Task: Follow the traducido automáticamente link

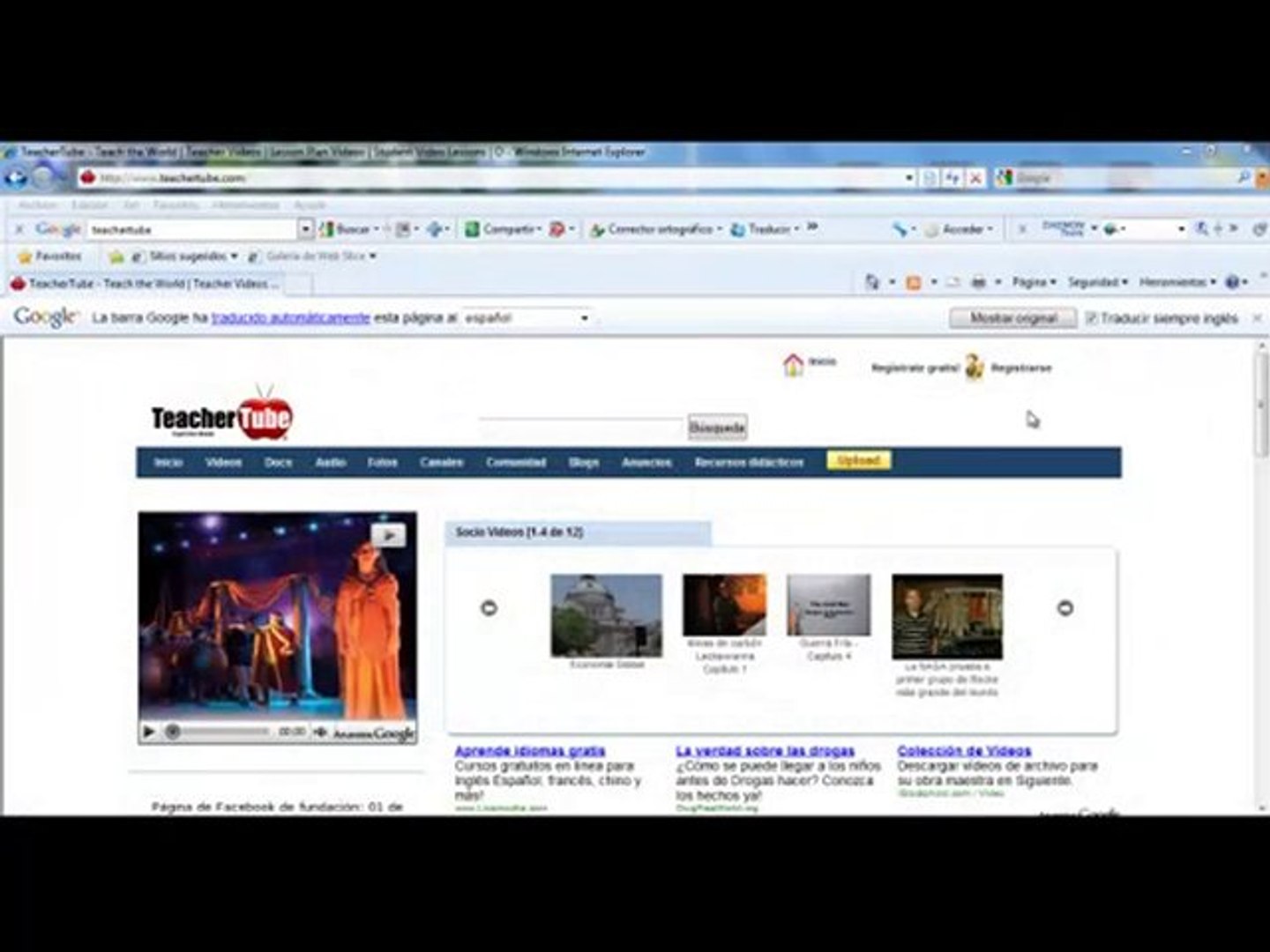Action: pos(290,317)
